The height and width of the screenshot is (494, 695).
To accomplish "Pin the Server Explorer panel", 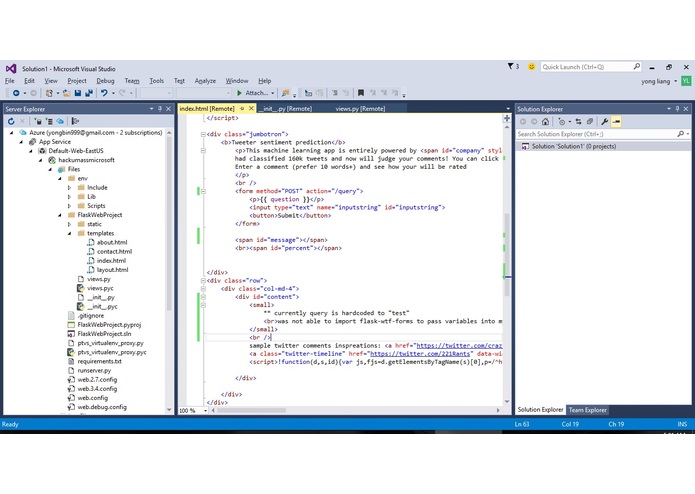I will coord(160,109).
